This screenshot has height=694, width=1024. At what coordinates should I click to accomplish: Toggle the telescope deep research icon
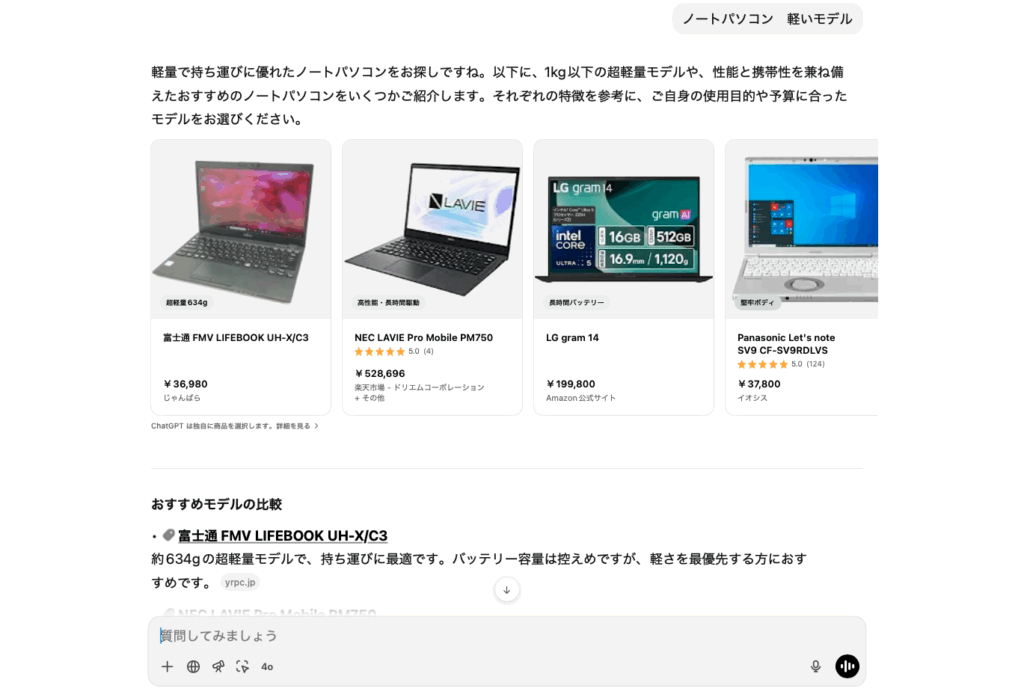click(218, 667)
